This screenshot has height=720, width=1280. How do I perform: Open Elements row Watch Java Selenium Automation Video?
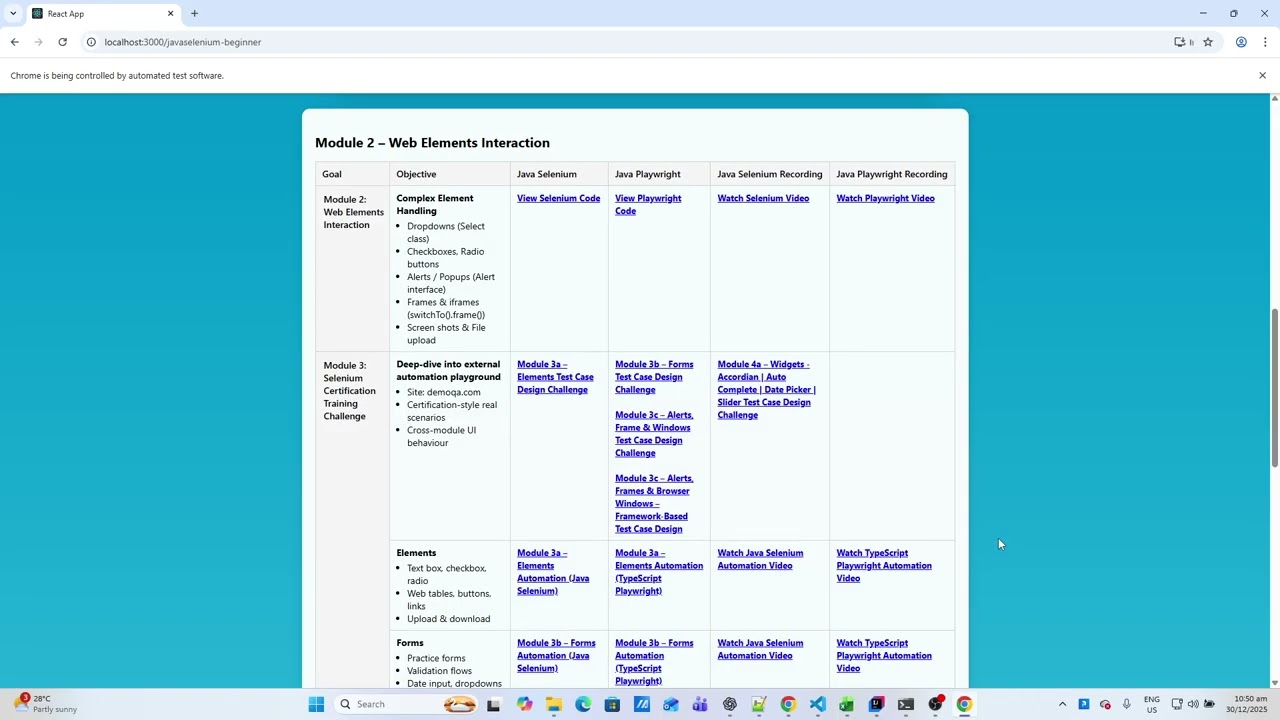pyautogui.click(x=760, y=559)
